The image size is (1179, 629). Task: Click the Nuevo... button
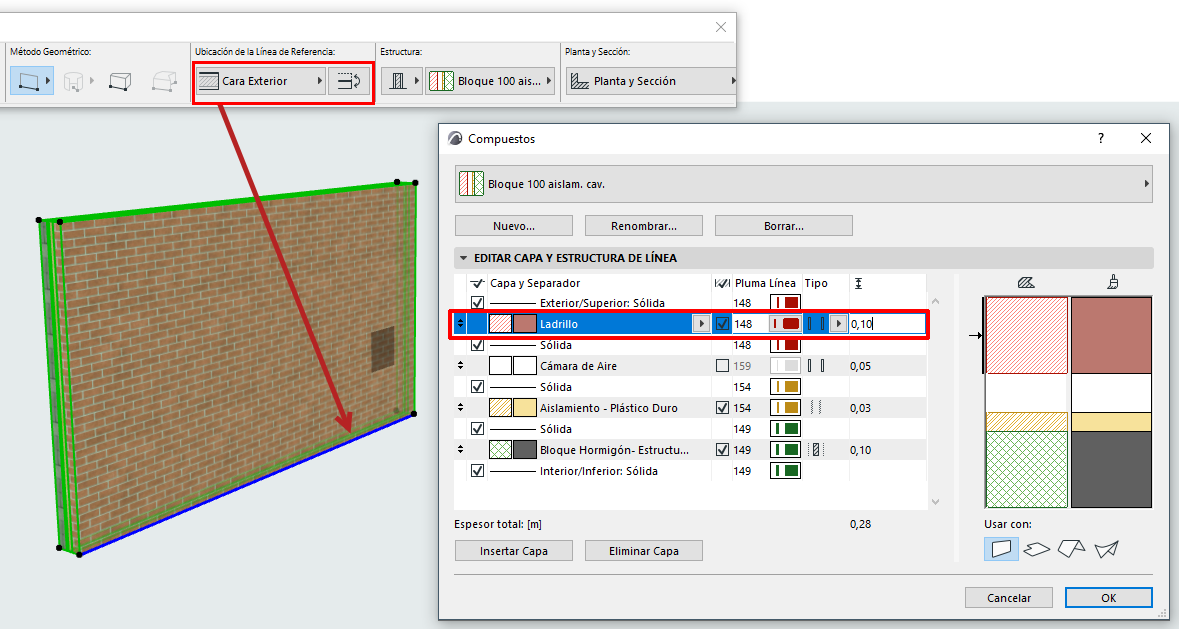click(514, 225)
